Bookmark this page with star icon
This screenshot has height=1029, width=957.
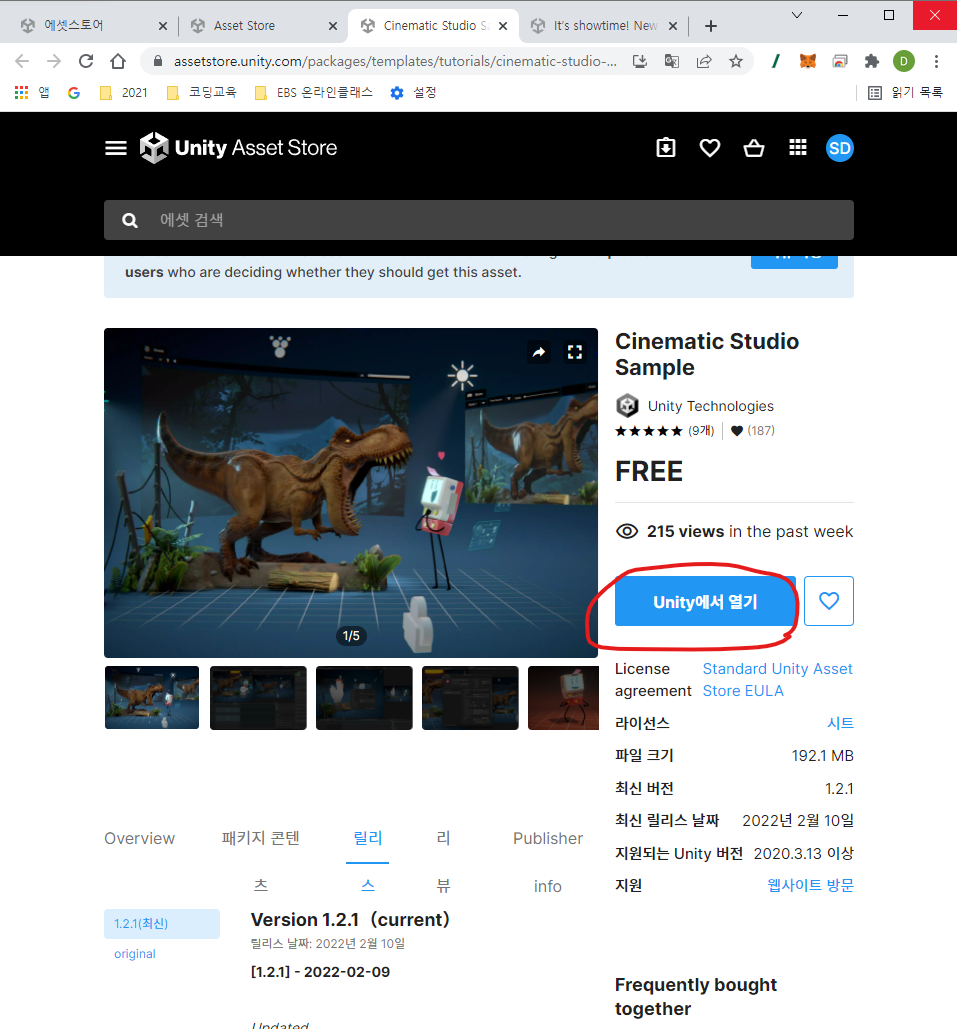[736, 61]
